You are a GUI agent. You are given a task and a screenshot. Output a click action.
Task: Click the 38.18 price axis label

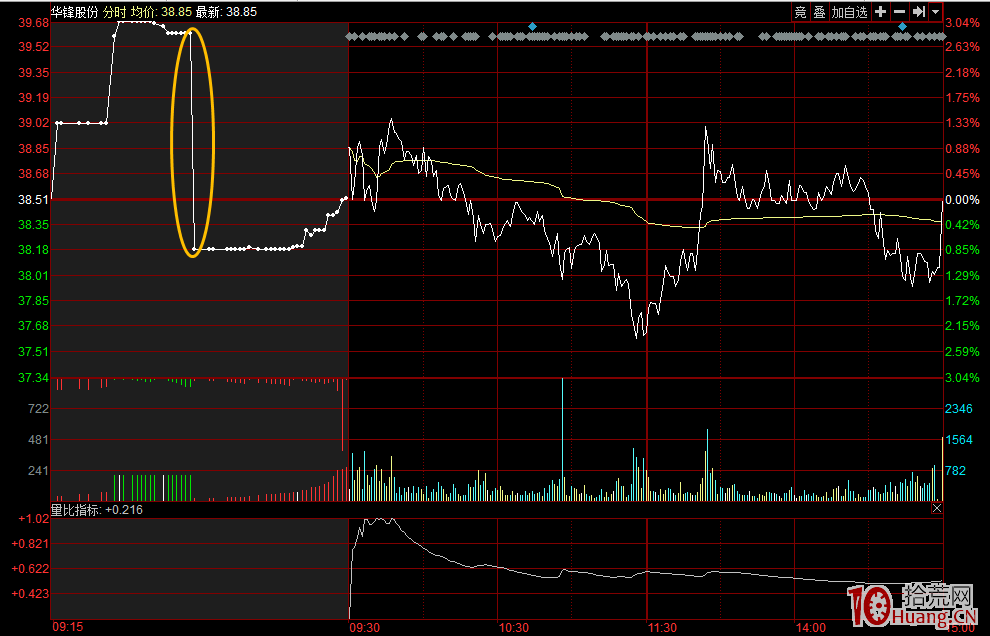(33, 249)
